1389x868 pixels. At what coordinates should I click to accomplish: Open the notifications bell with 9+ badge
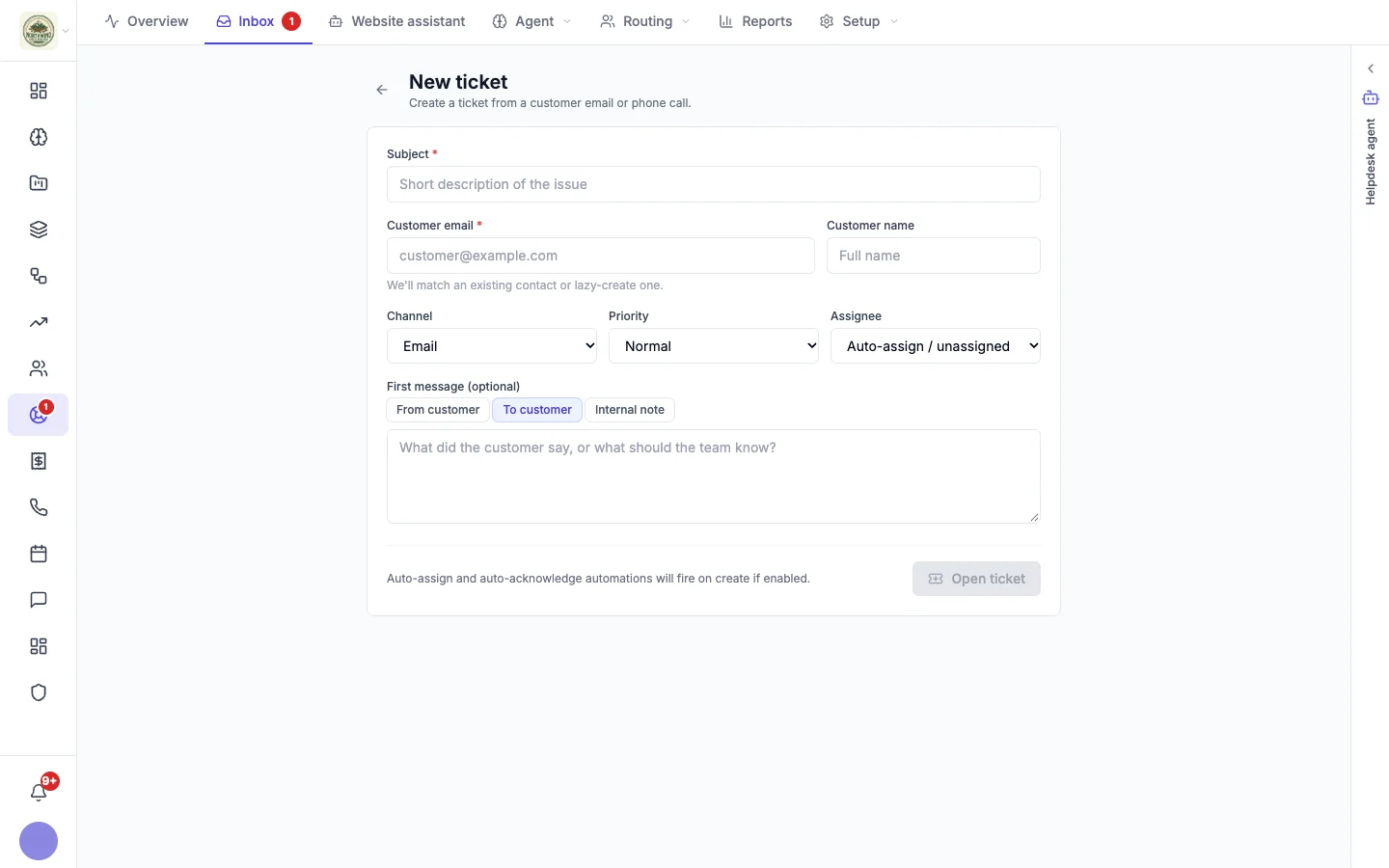[39, 792]
